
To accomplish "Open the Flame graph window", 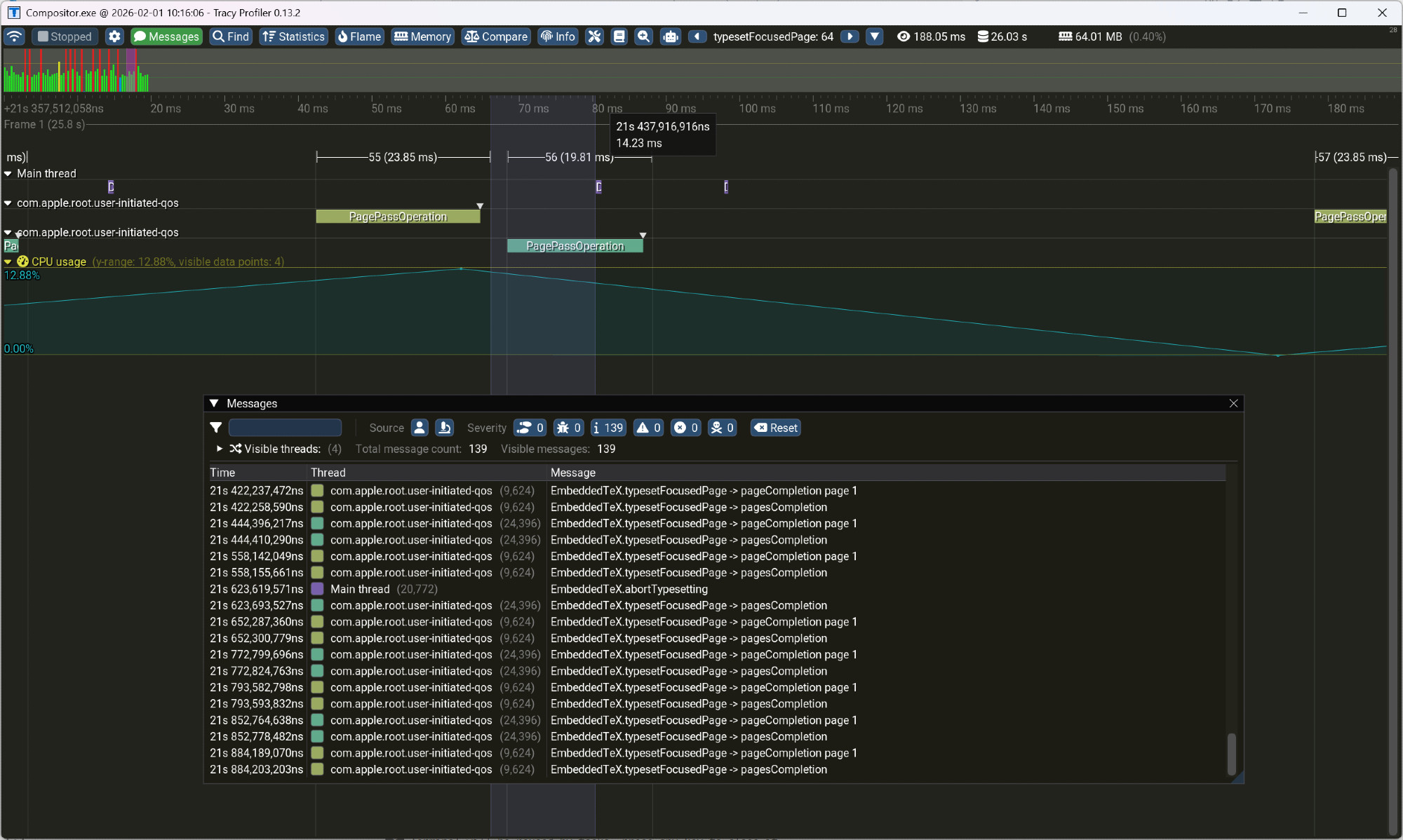I will point(359,36).
